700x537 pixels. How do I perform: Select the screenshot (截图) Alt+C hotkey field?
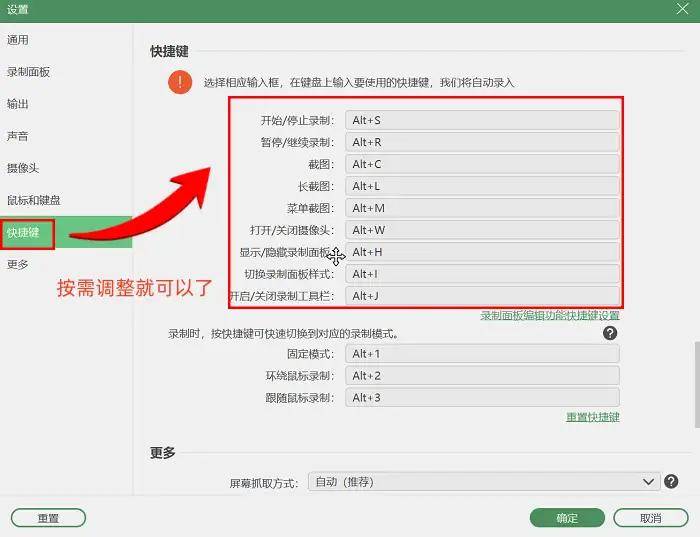482,164
